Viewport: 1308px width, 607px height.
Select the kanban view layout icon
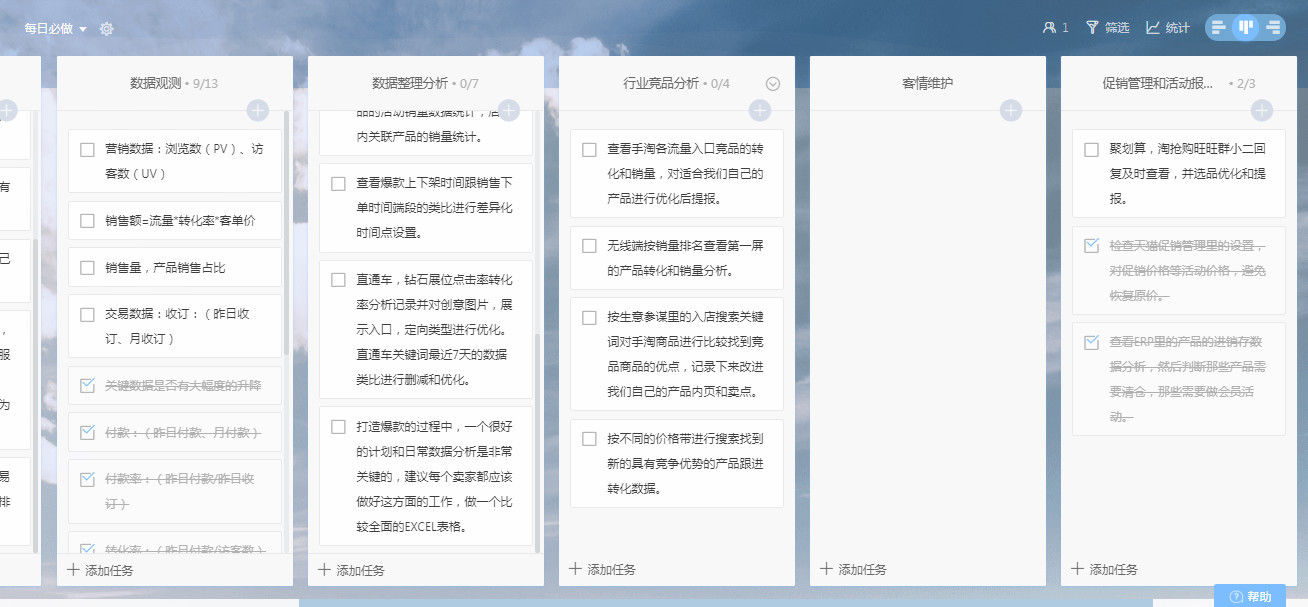[x=1245, y=26]
